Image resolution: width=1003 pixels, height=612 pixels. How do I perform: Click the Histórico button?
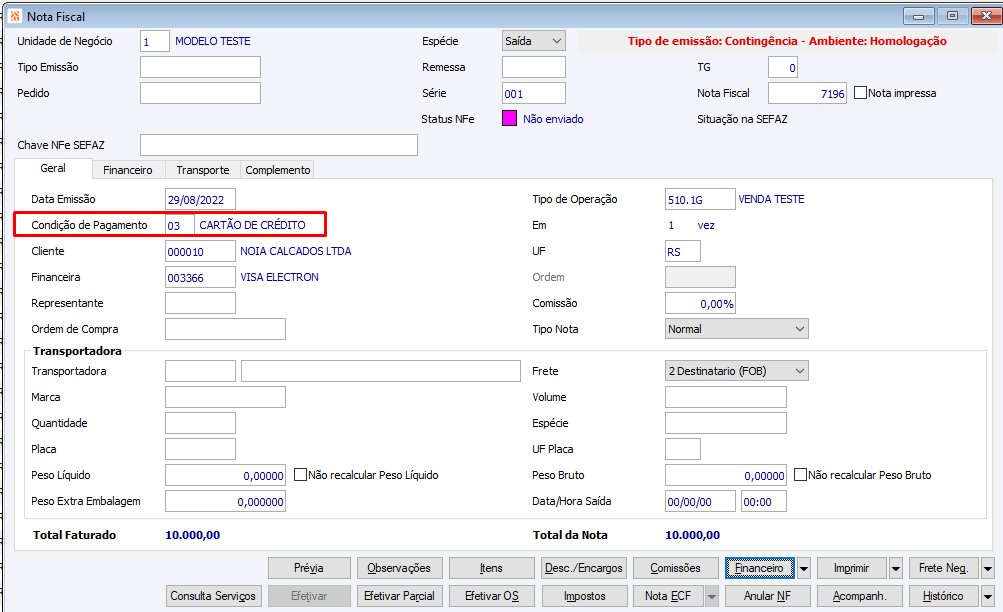(944, 596)
